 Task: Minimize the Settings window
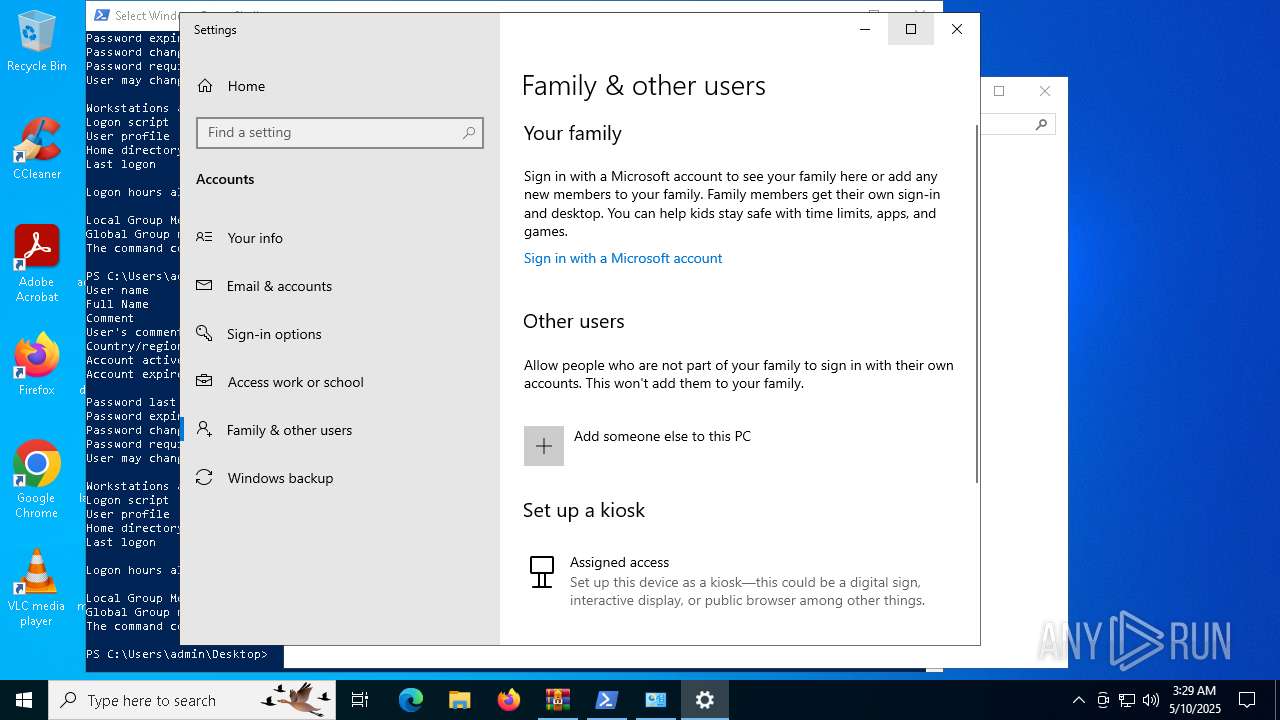point(865,29)
